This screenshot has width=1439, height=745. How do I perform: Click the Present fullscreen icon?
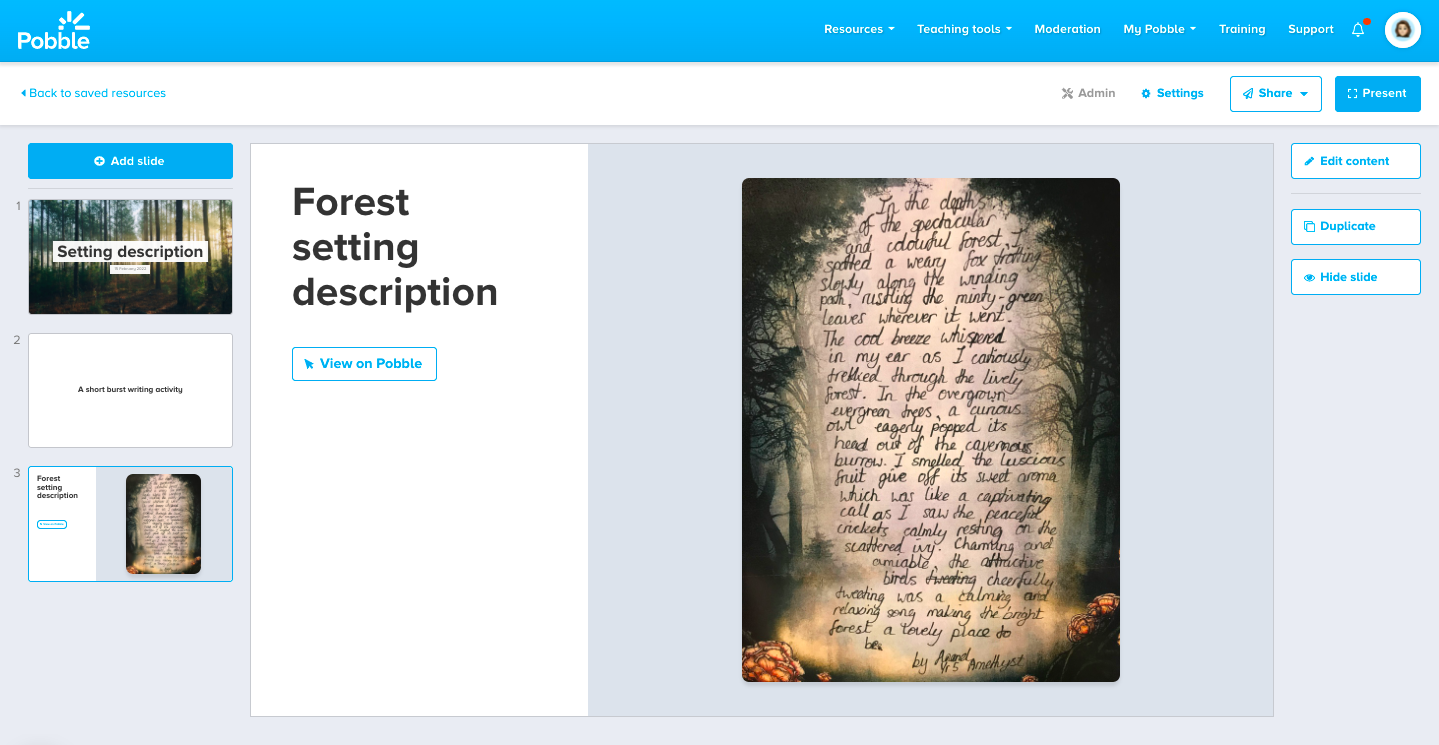point(1352,93)
